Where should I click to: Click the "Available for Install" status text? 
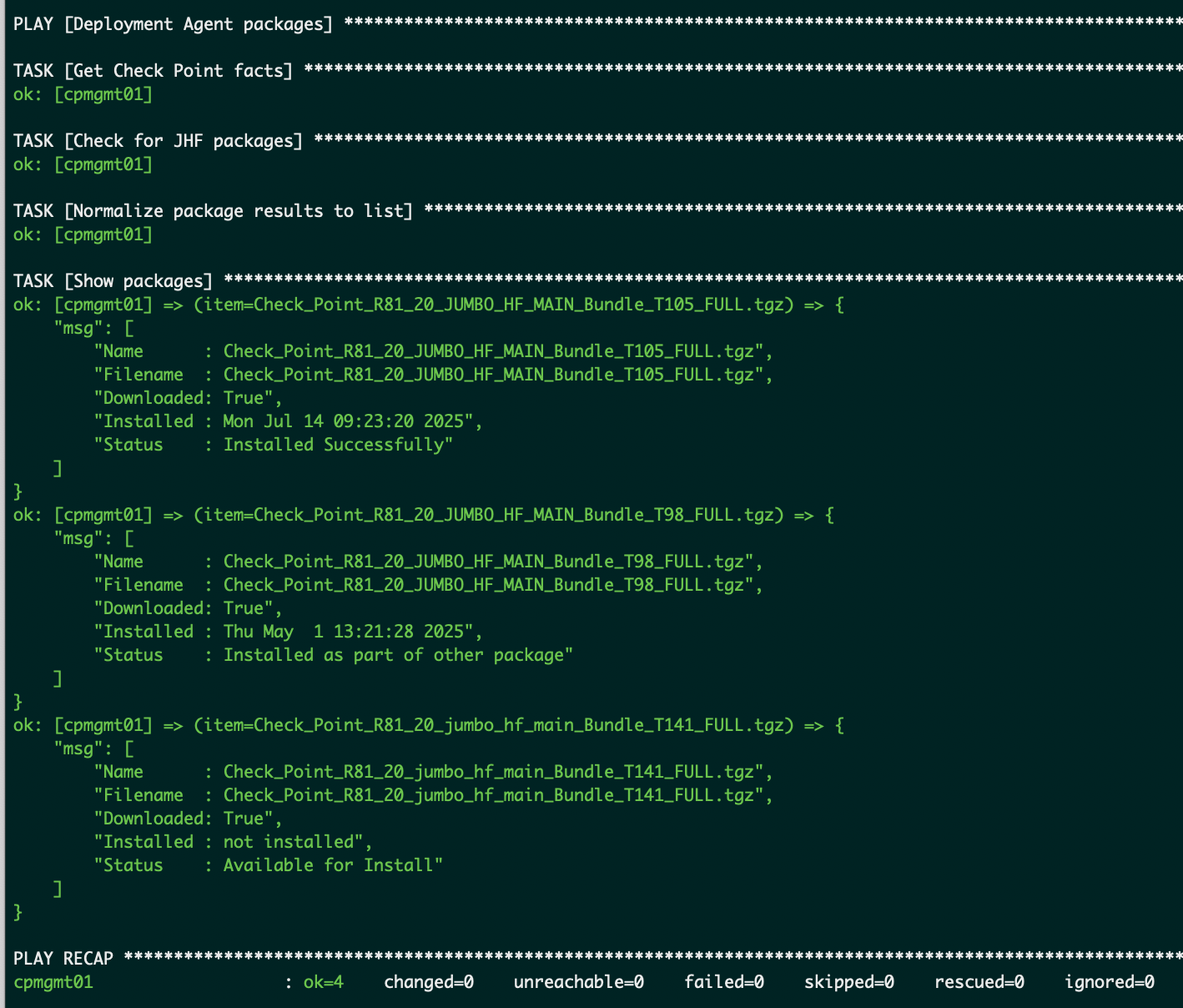pyautogui.click(x=328, y=865)
